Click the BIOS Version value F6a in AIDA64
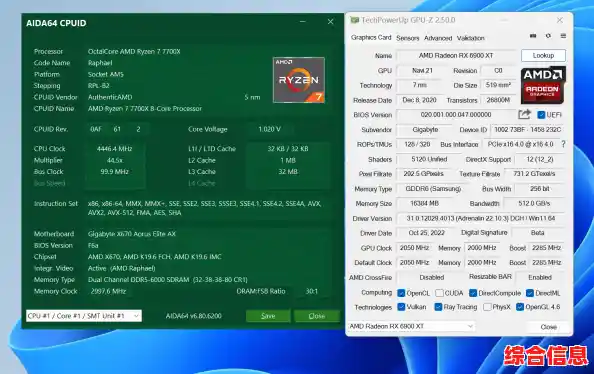594x374 pixels. (x=93, y=245)
